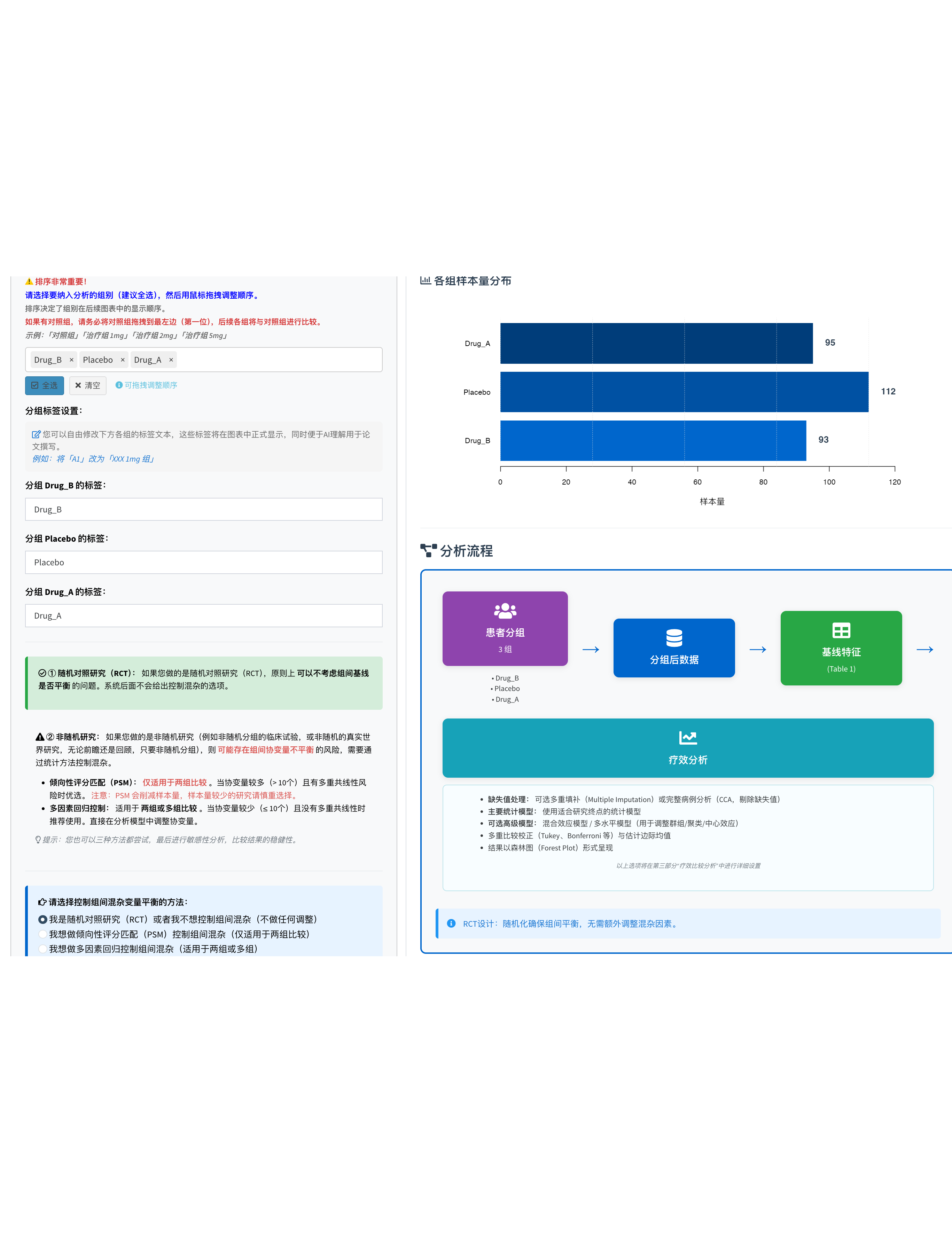Edit the Placebo label input field
This screenshot has height=1233, width=952.
click(x=204, y=562)
